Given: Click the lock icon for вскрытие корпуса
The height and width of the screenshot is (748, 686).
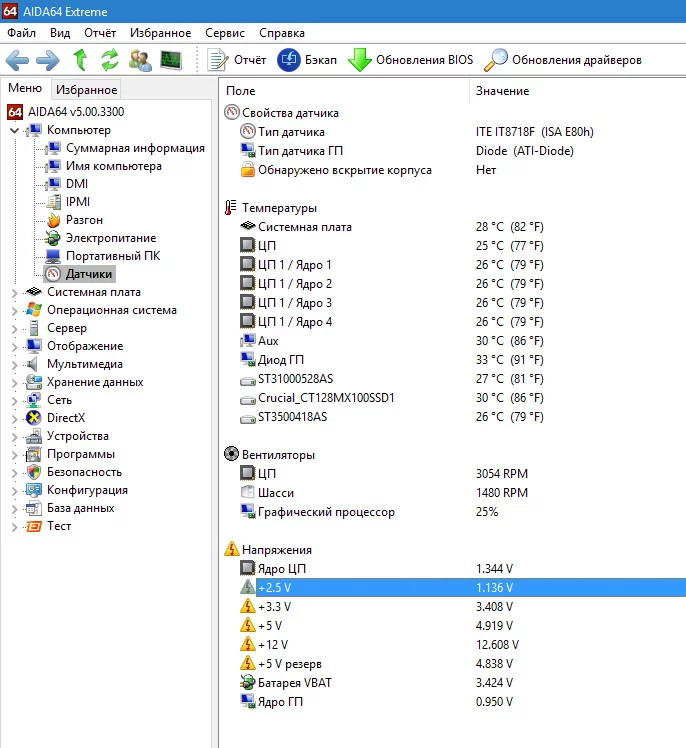Looking at the screenshot, I should (x=248, y=169).
